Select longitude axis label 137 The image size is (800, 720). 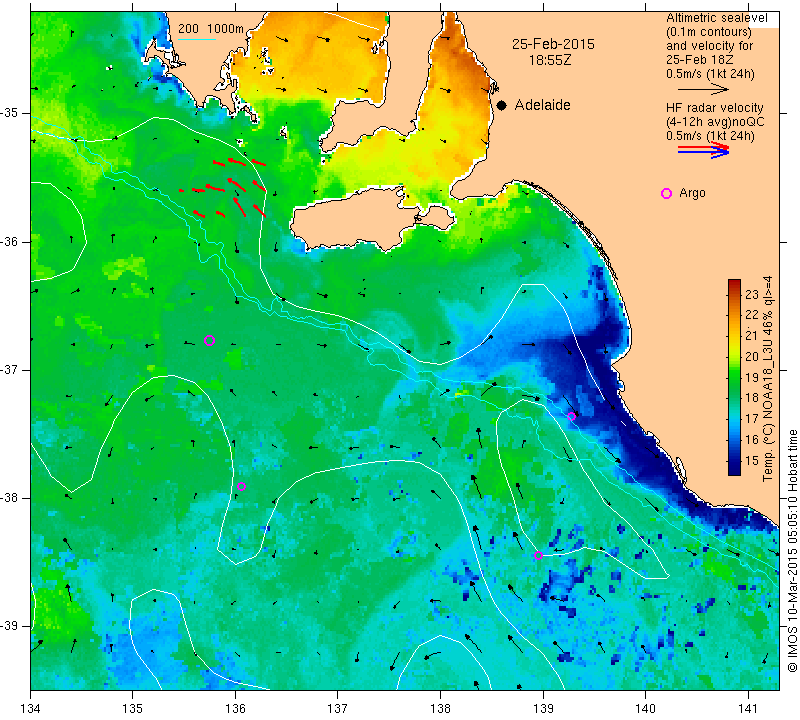[x=338, y=709]
